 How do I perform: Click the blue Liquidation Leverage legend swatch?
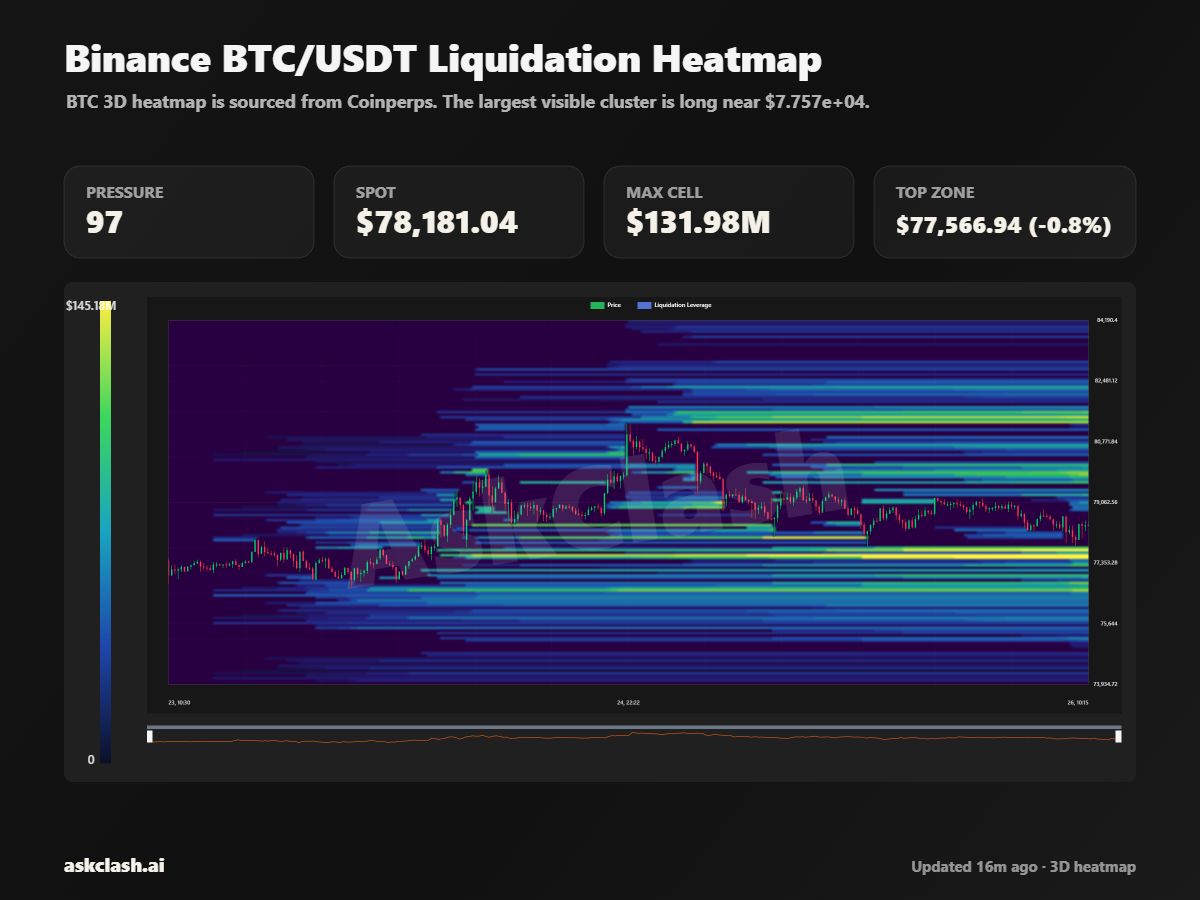click(644, 305)
